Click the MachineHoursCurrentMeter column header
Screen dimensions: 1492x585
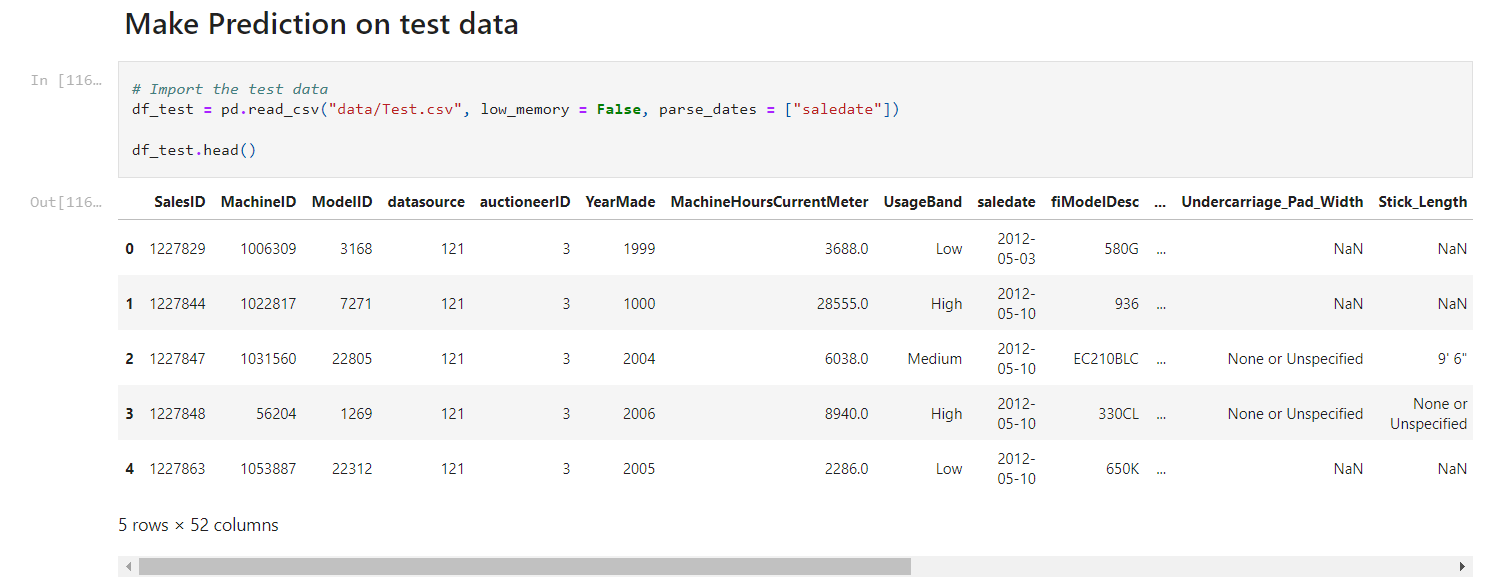769,201
